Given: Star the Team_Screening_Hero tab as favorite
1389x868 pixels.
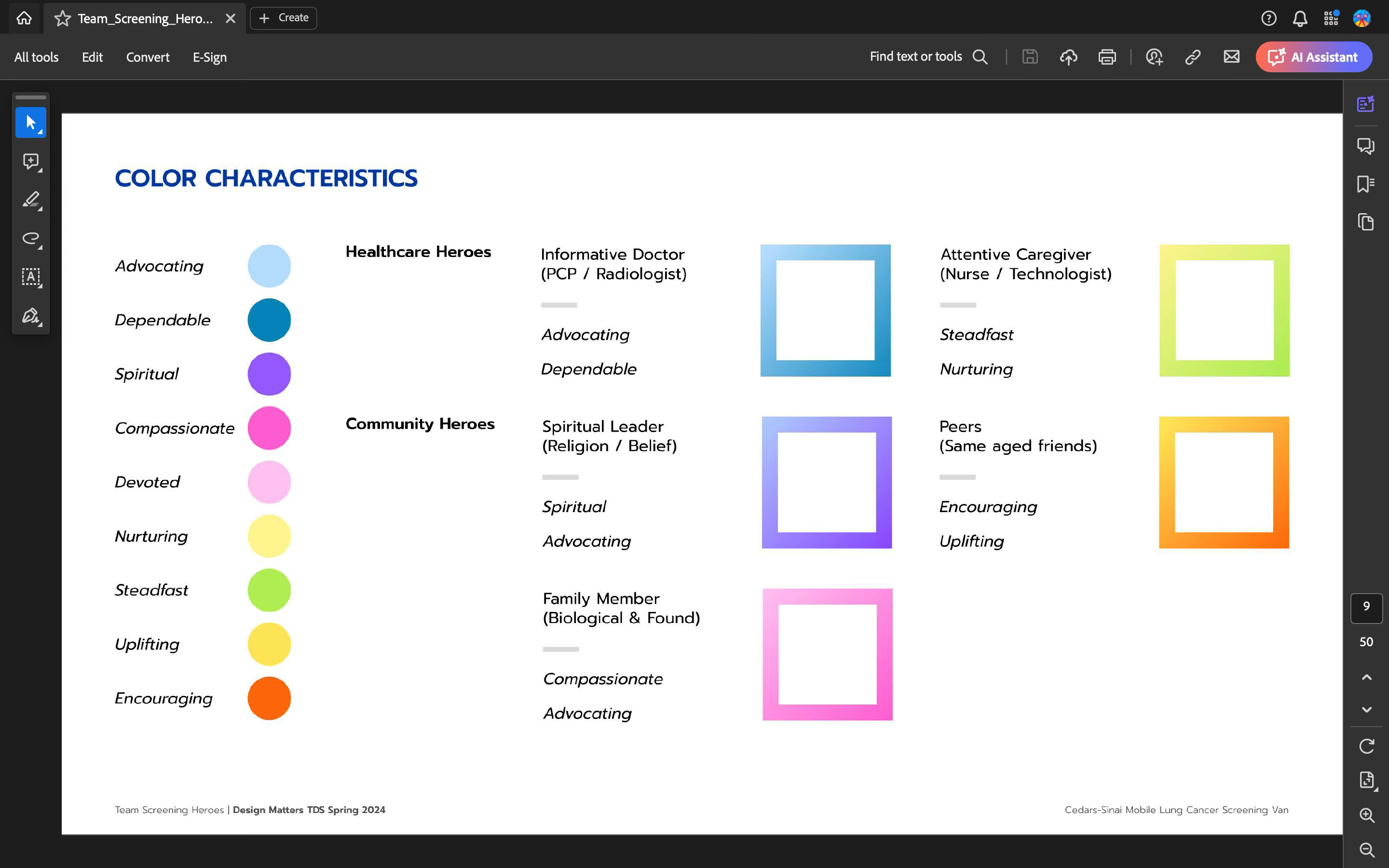Looking at the screenshot, I should pos(62,18).
